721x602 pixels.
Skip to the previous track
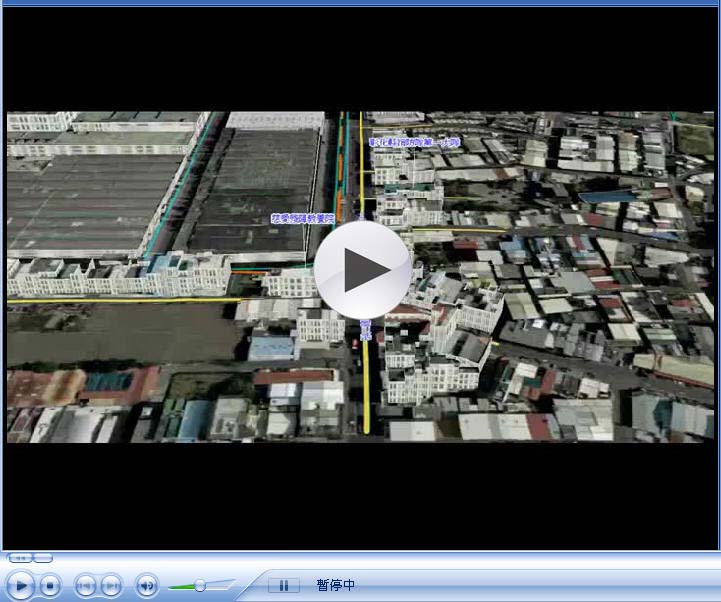coord(86,586)
